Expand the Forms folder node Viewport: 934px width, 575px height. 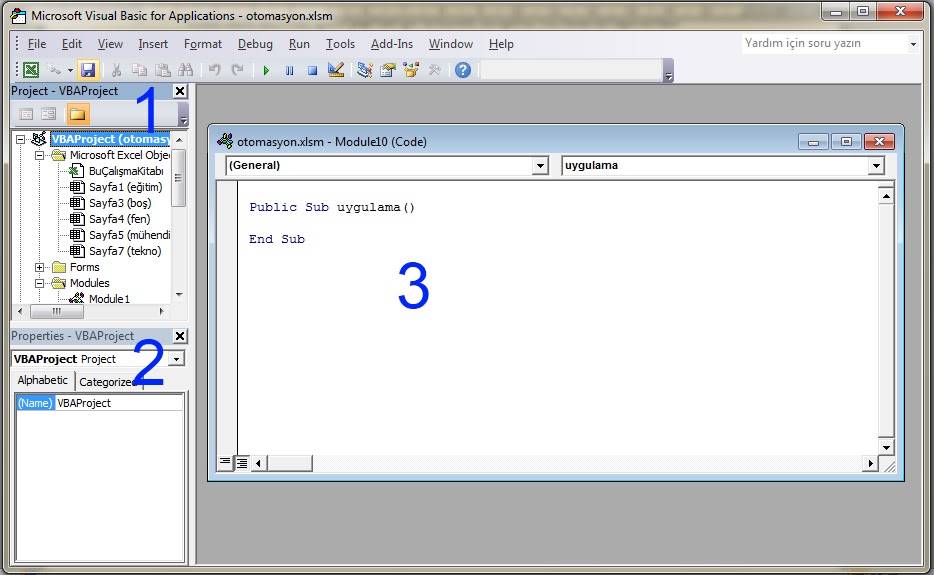click(x=39, y=267)
